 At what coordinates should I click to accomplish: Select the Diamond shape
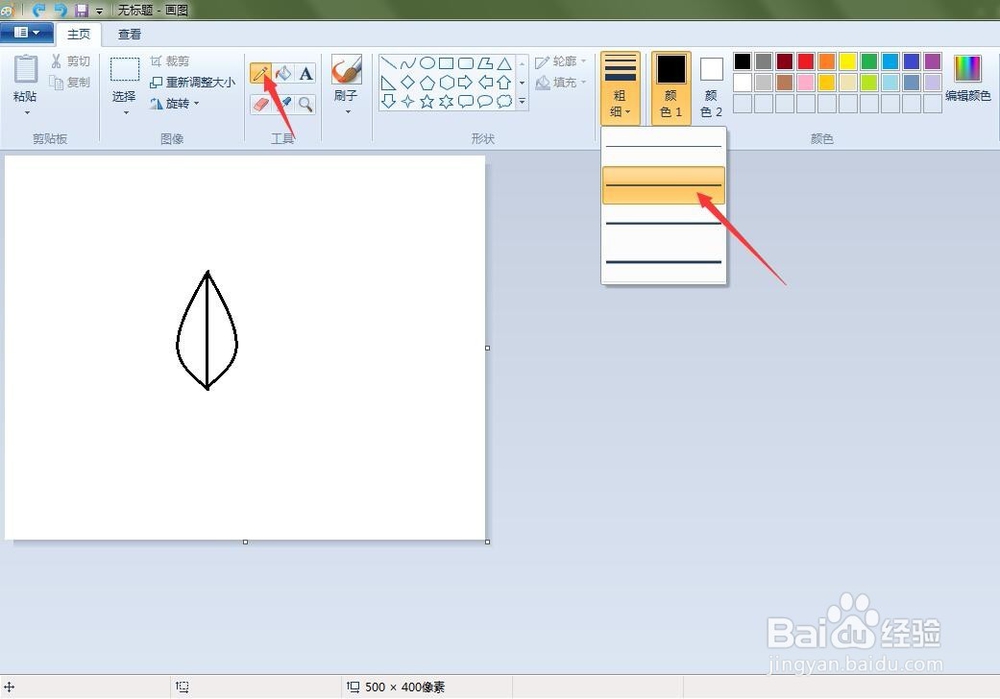click(x=408, y=82)
